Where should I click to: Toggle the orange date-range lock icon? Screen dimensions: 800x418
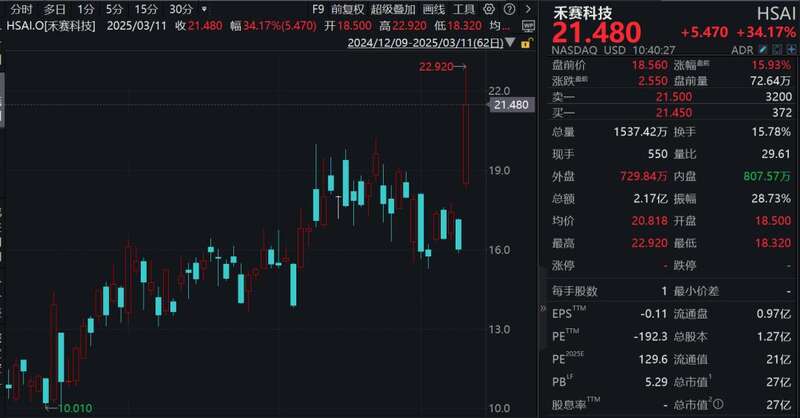527,43
